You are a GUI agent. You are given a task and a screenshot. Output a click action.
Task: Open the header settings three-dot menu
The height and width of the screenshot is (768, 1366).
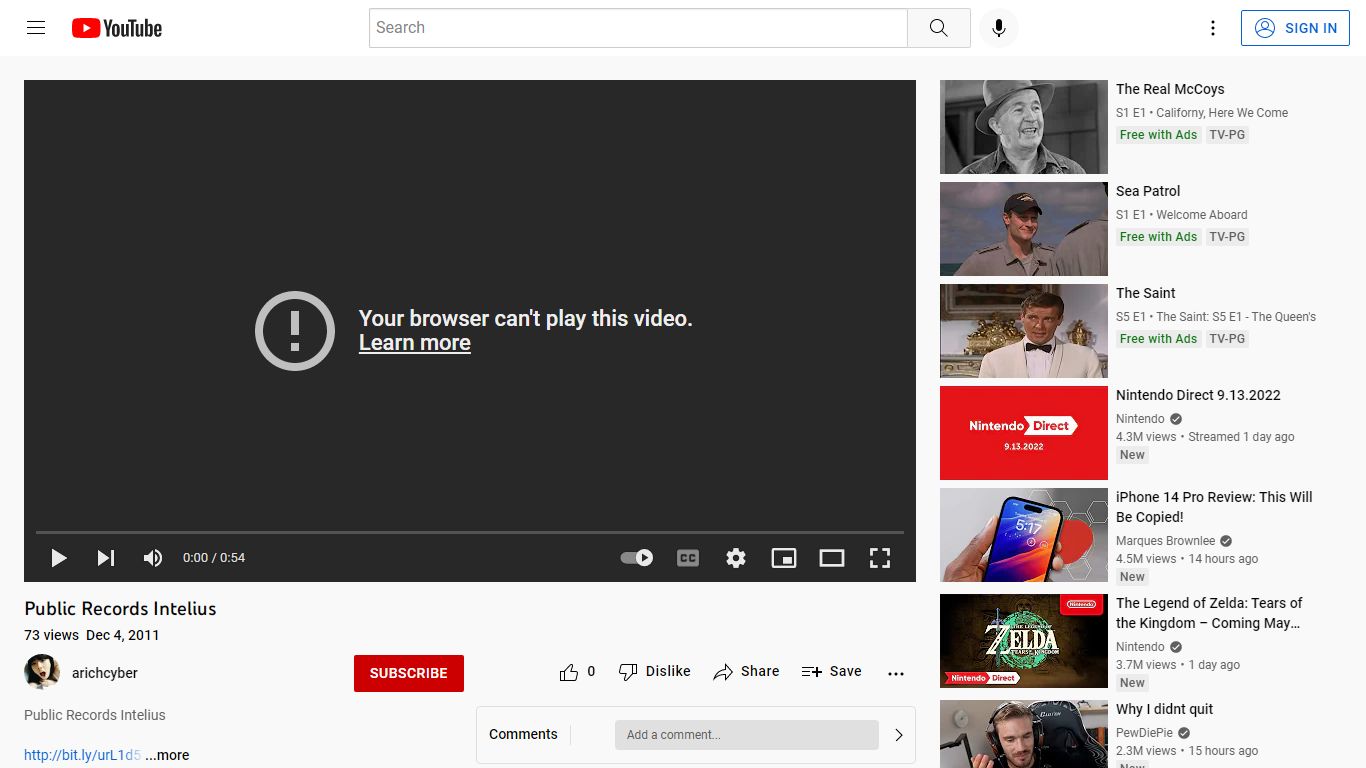(x=1212, y=28)
